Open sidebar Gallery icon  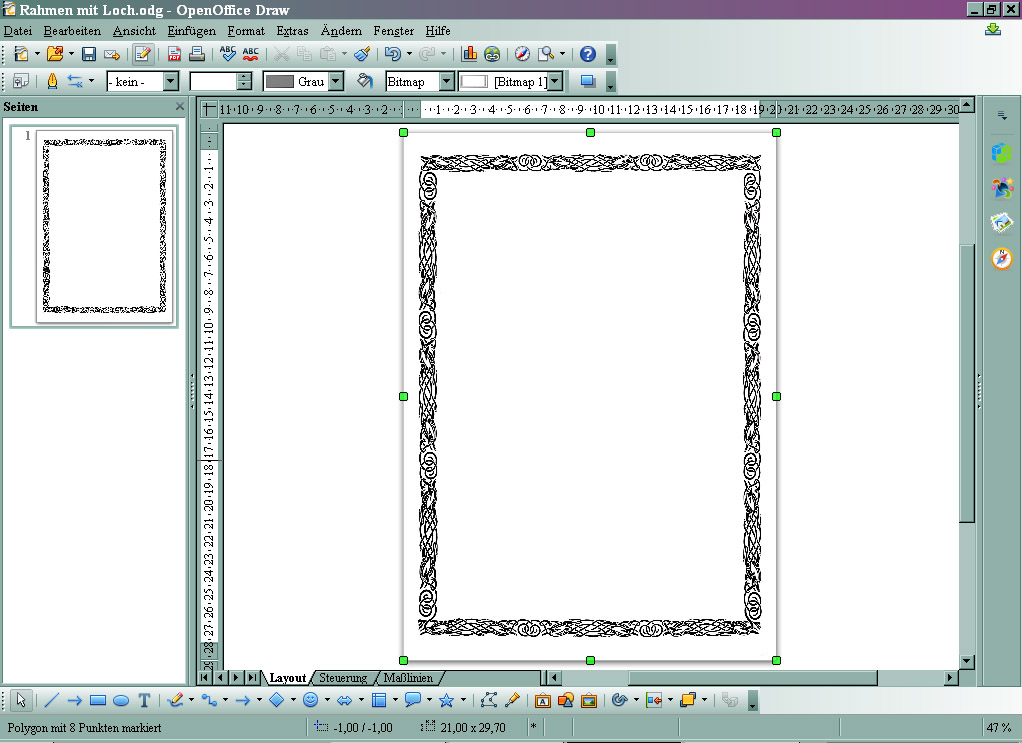(x=1002, y=222)
